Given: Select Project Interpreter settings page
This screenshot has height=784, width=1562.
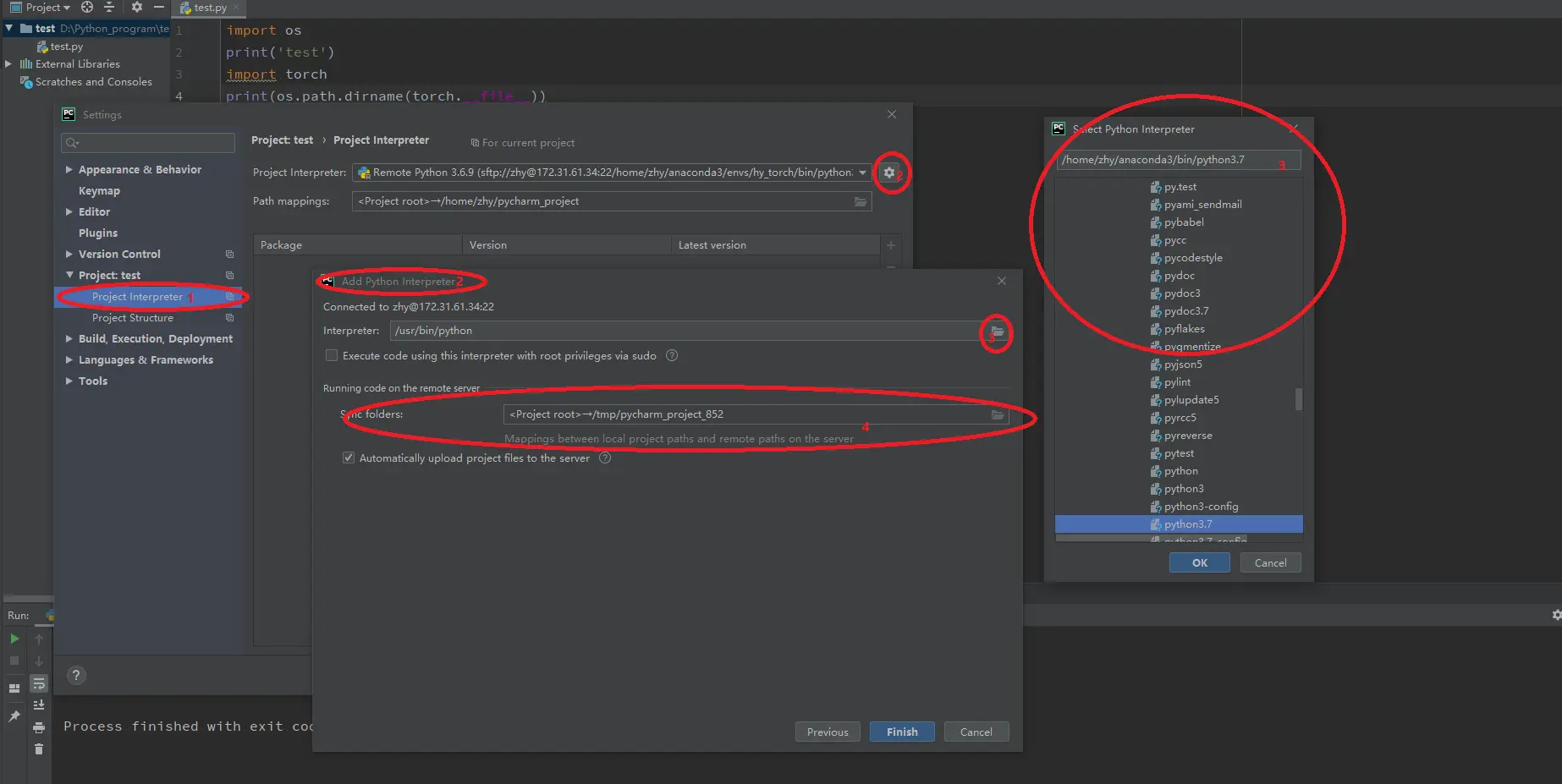Looking at the screenshot, I should pos(137,297).
